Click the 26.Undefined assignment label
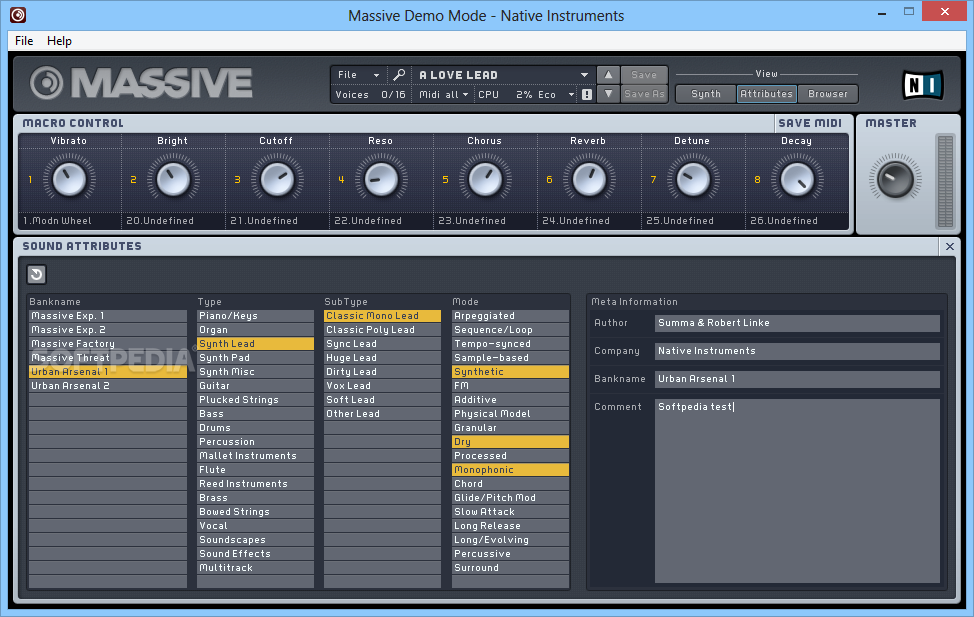Screen dimensions: 974x617 [784, 221]
